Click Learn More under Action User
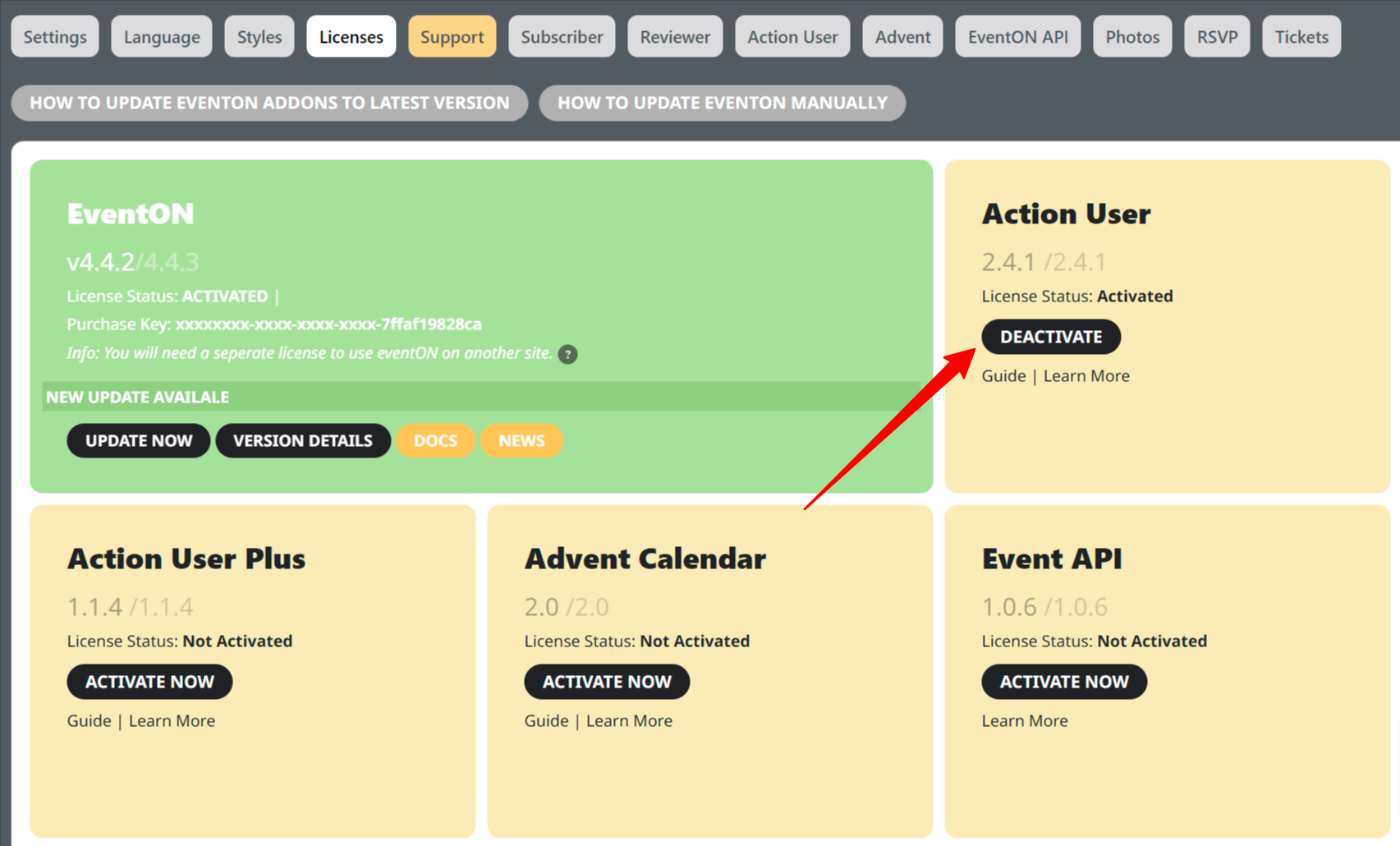The width and height of the screenshot is (1400, 846). tap(1086, 376)
